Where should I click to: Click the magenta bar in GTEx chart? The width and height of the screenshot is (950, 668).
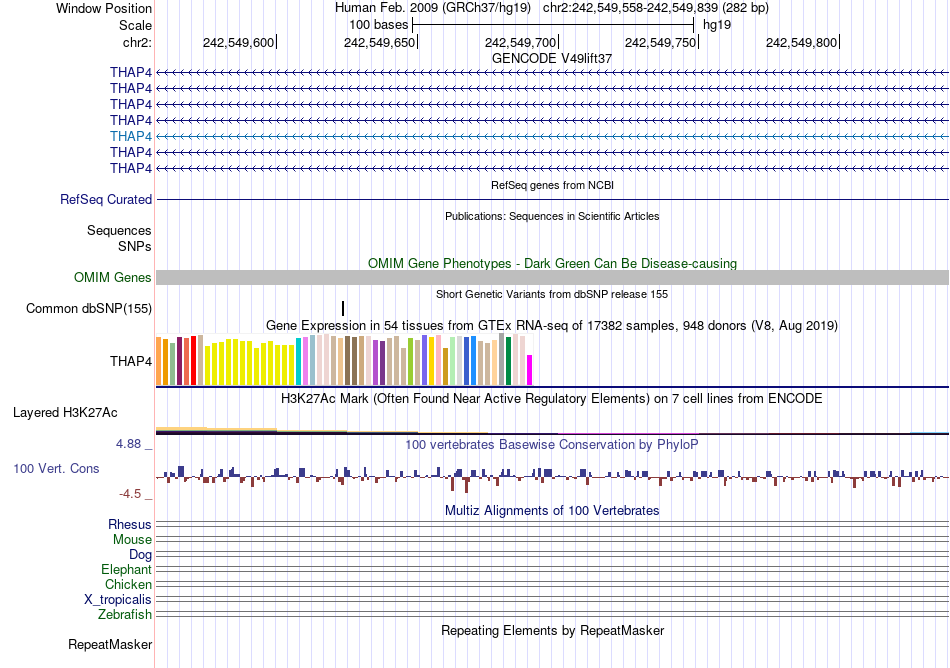pos(530,370)
